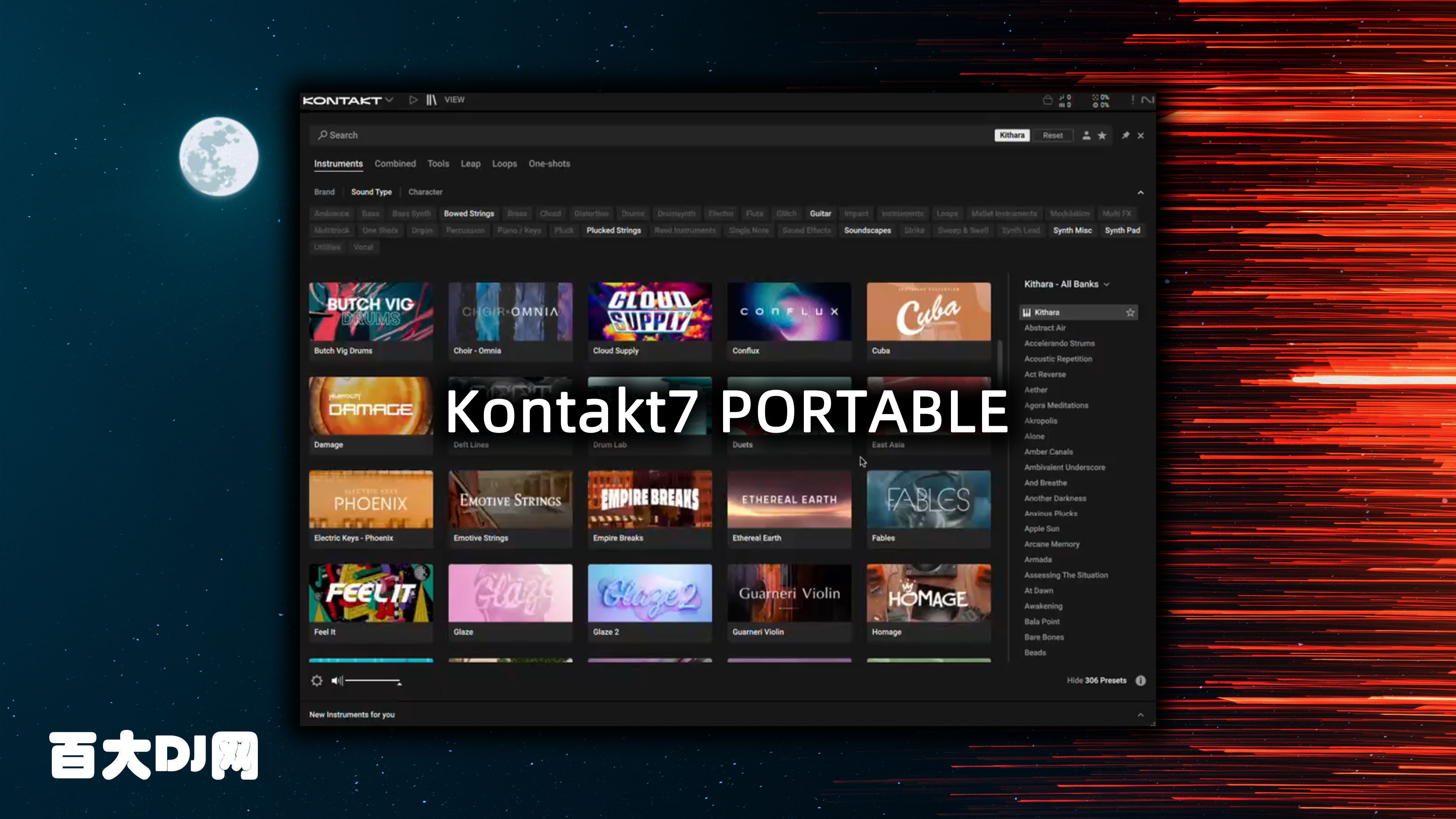This screenshot has width=1456, height=819.
Task: Select the Bare Bones preset
Action: (1044, 637)
